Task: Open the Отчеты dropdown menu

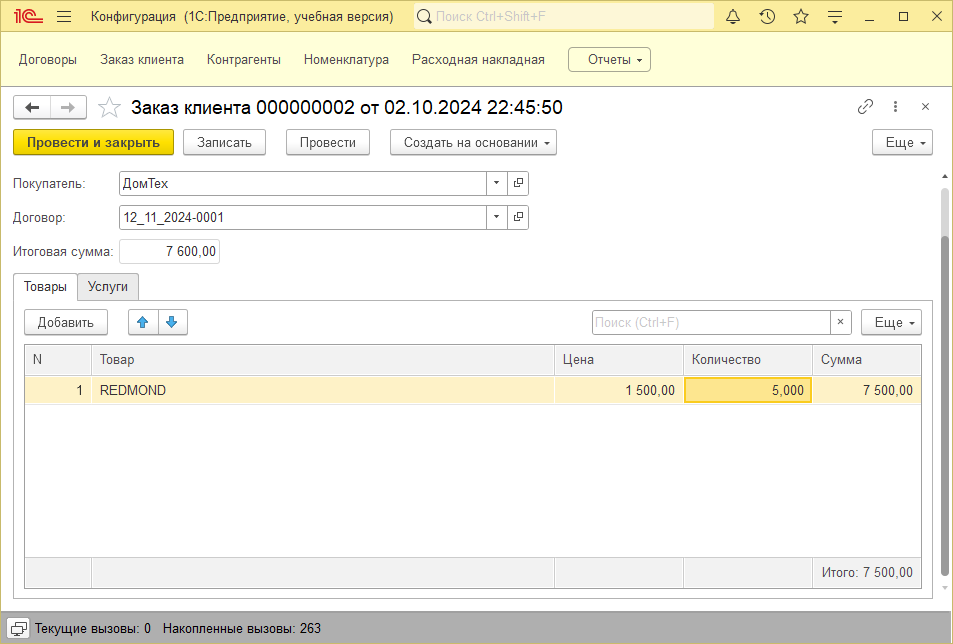Action: 609,60
